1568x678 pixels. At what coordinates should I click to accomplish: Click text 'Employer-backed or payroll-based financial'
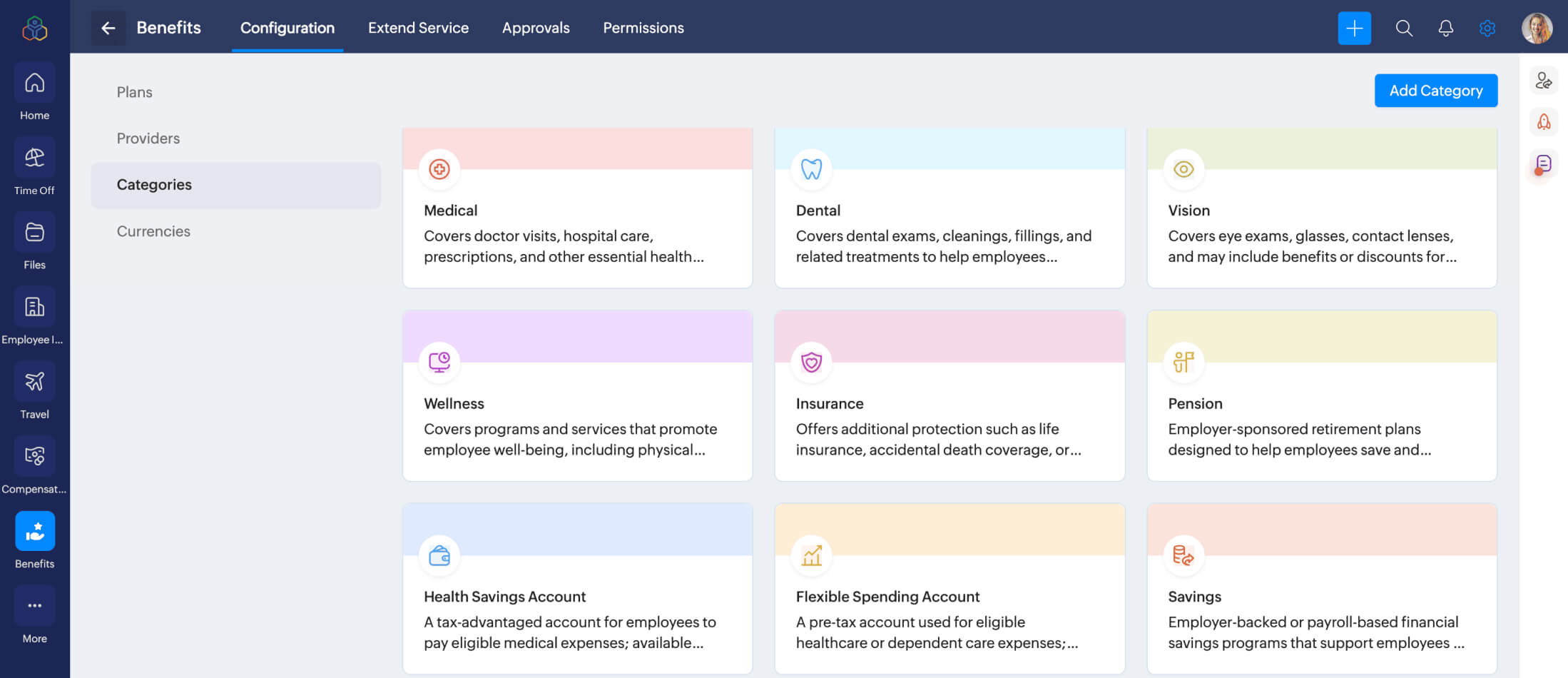[x=1313, y=622]
